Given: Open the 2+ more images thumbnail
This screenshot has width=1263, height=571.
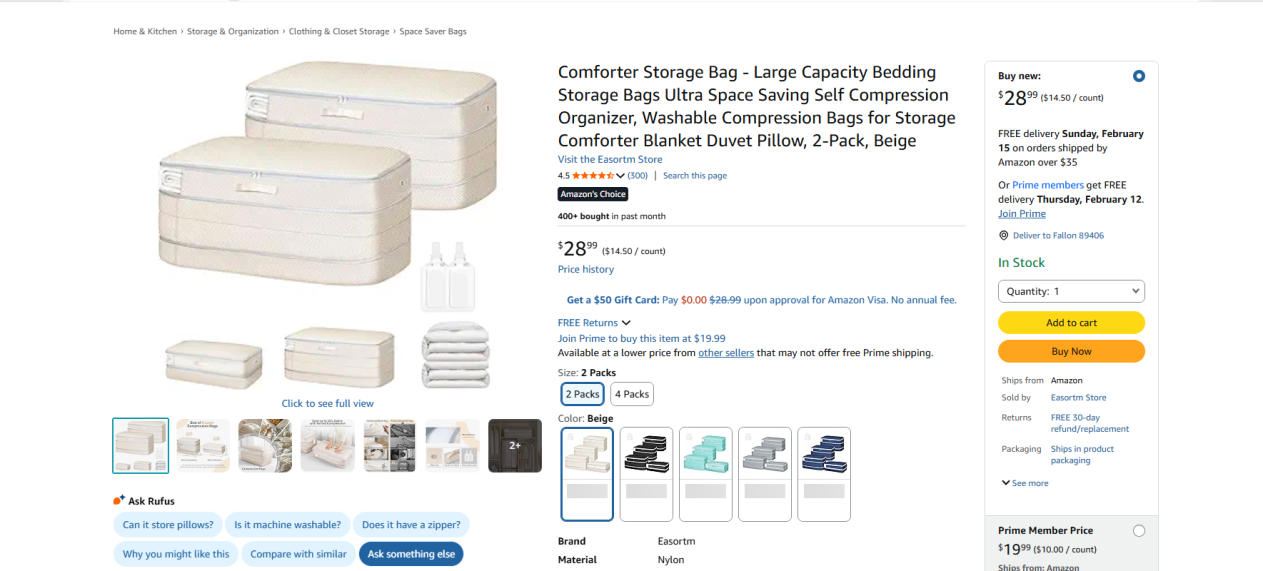Looking at the screenshot, I should point(514,445).
